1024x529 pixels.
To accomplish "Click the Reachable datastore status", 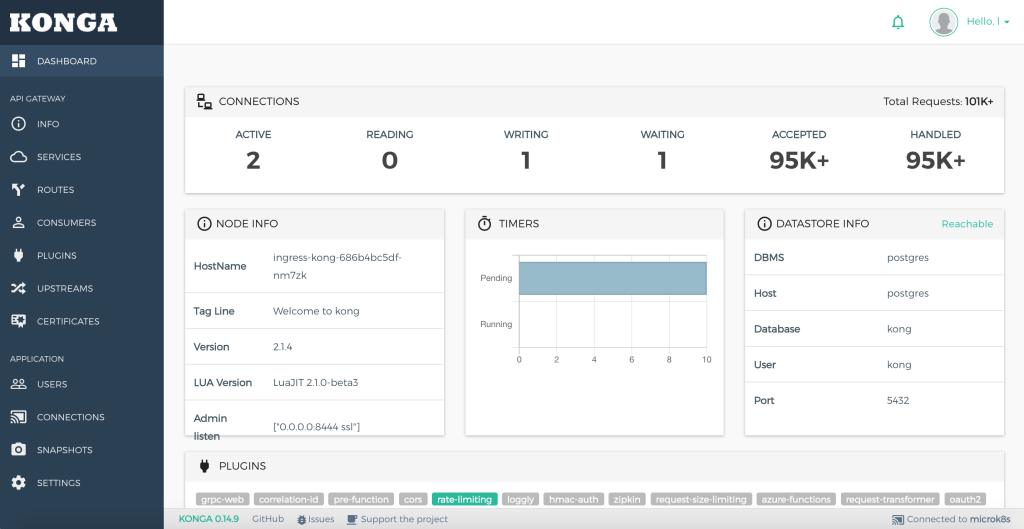I will (x=967, y=224).
